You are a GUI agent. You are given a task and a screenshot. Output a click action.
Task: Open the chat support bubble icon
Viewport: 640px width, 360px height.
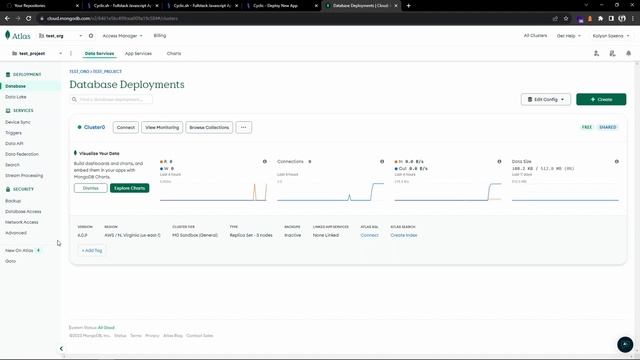point(625,344)
